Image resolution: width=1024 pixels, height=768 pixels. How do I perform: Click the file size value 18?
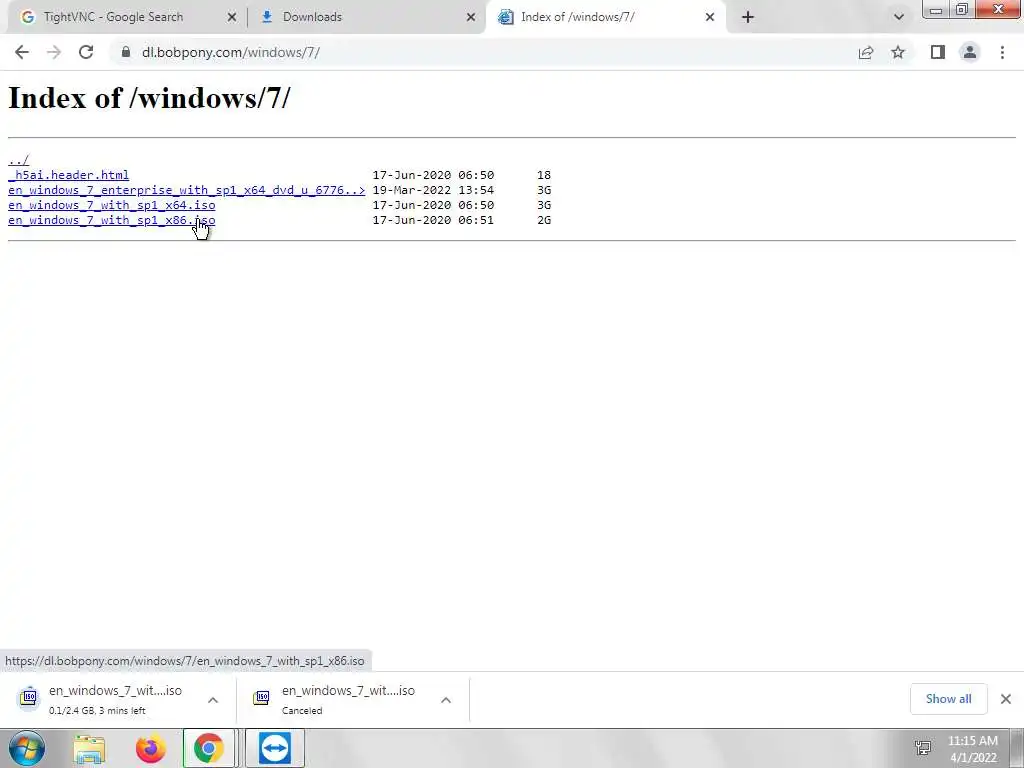(544, 175)
